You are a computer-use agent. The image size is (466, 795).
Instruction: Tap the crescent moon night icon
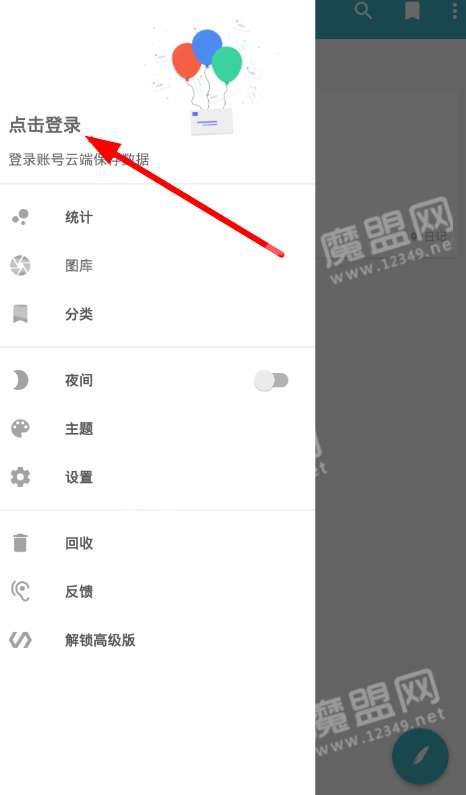click(x=20, y=380)
